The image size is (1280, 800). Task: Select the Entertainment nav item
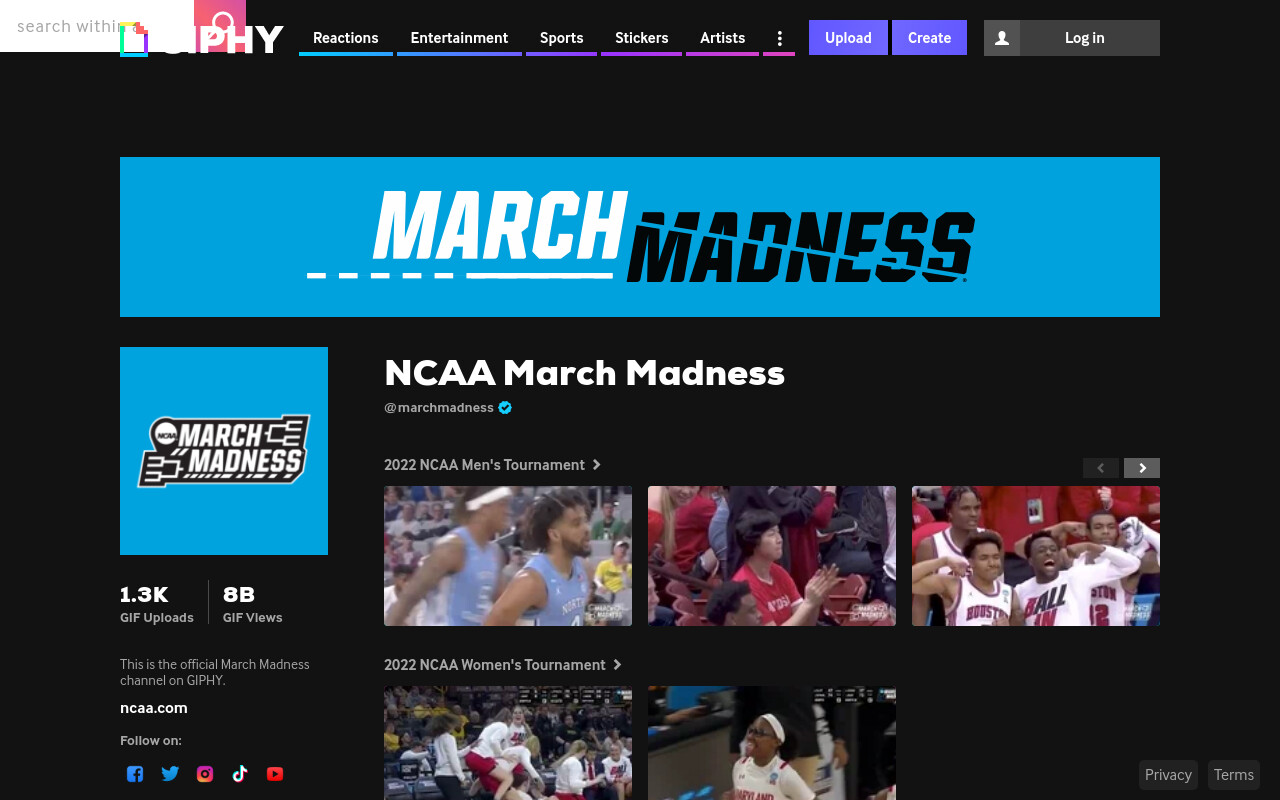(459, 38)
